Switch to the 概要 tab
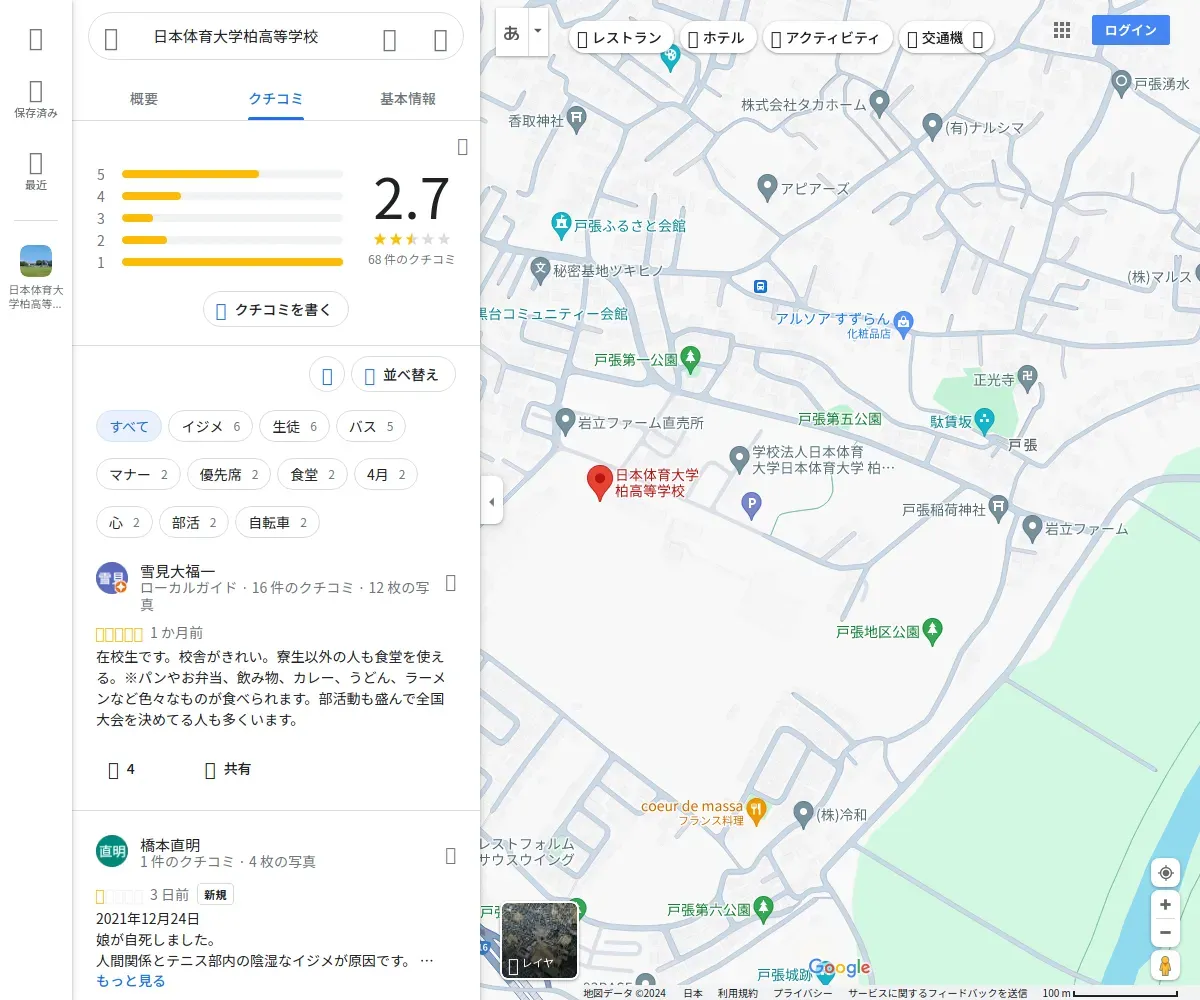The width and height of the screenshot is (1200, 1000). coord(144,99)
